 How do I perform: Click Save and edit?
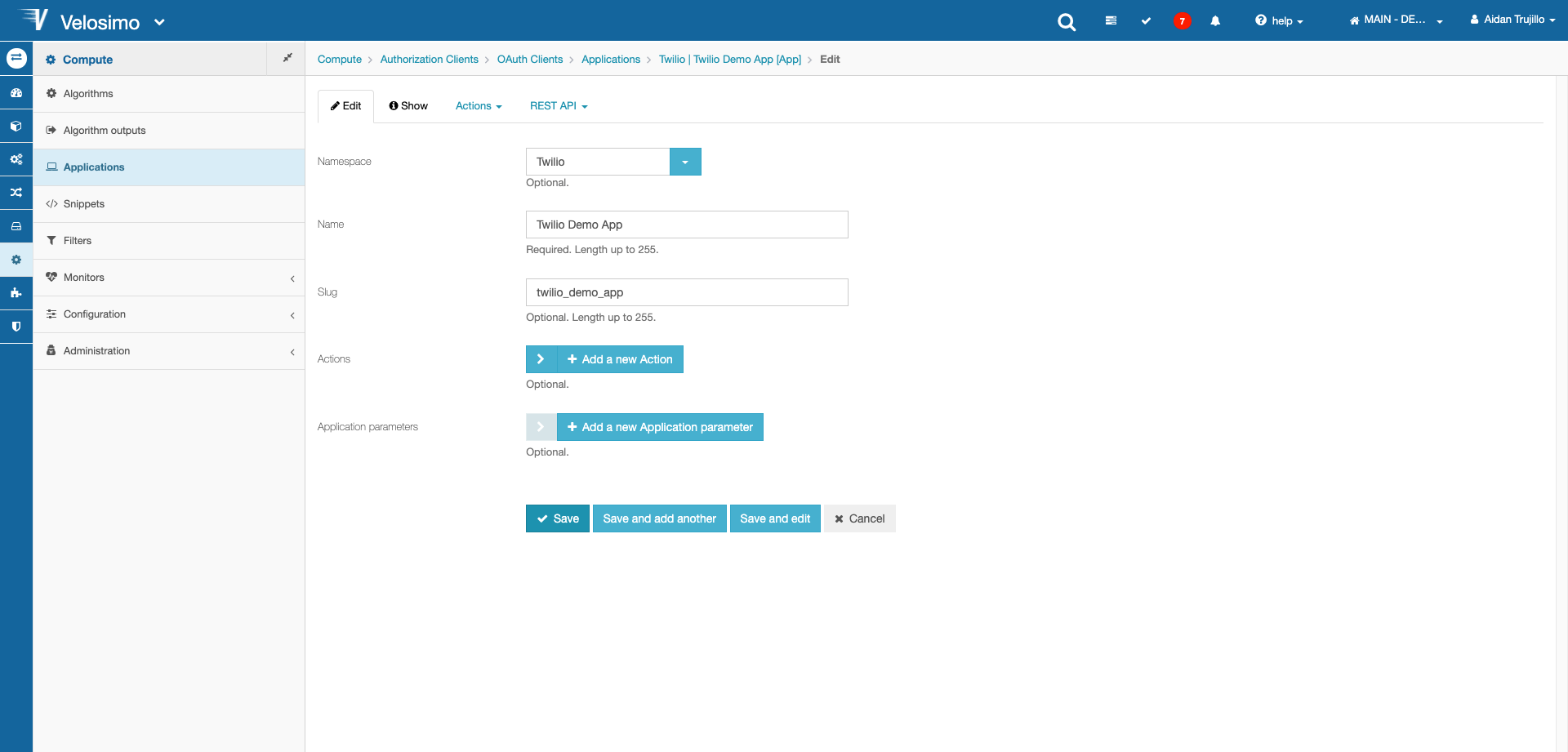[775, 518]
